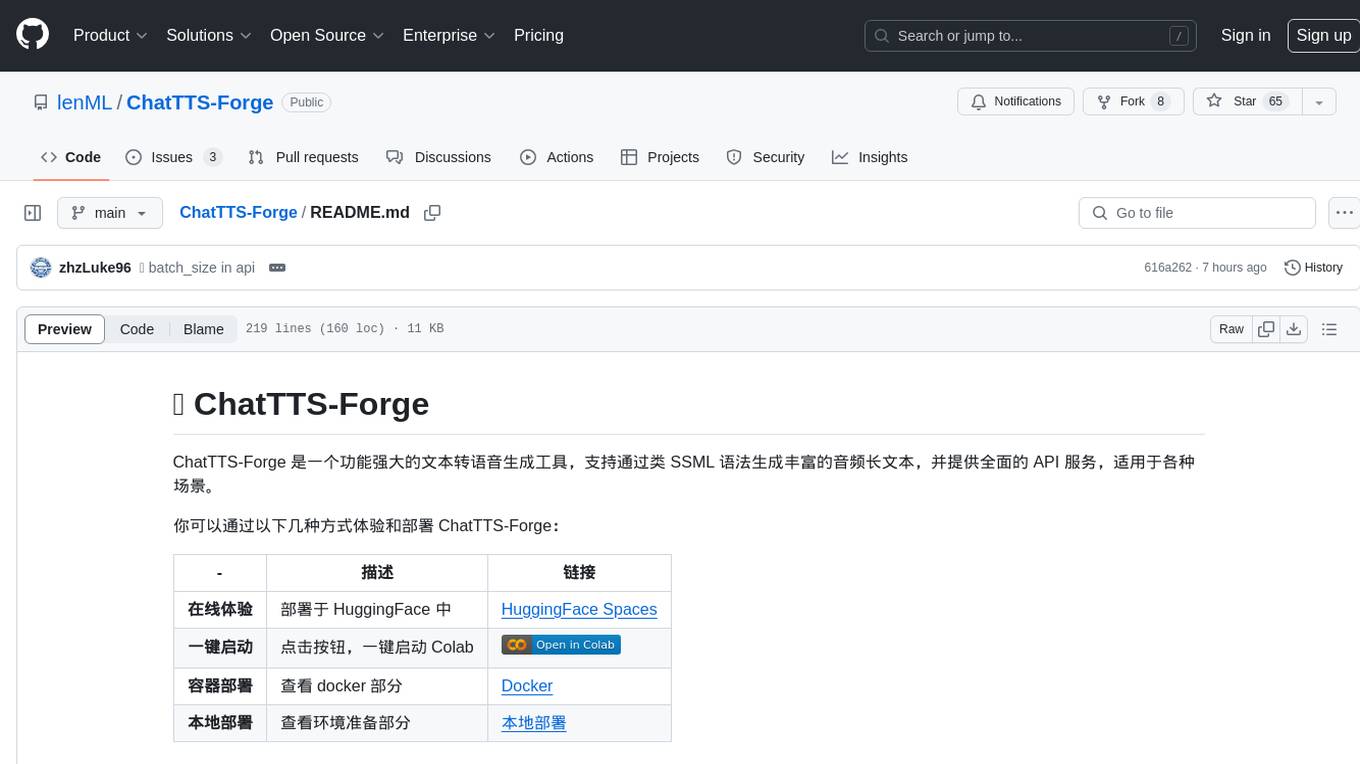The height and width of the screenshot is (764, 1360).
Task: Switch to the Issues tab
Action: coord(173,157)
